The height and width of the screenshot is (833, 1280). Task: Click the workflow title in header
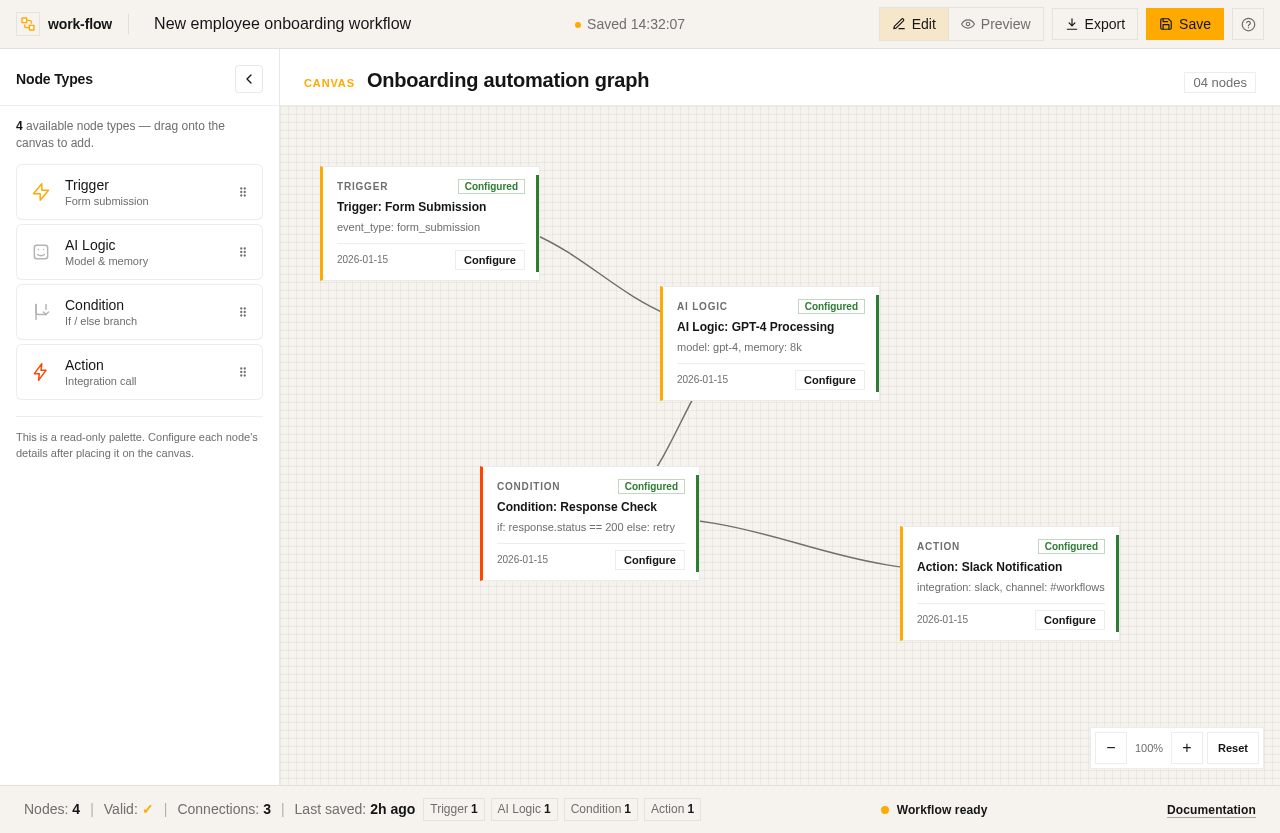[282, 24]
